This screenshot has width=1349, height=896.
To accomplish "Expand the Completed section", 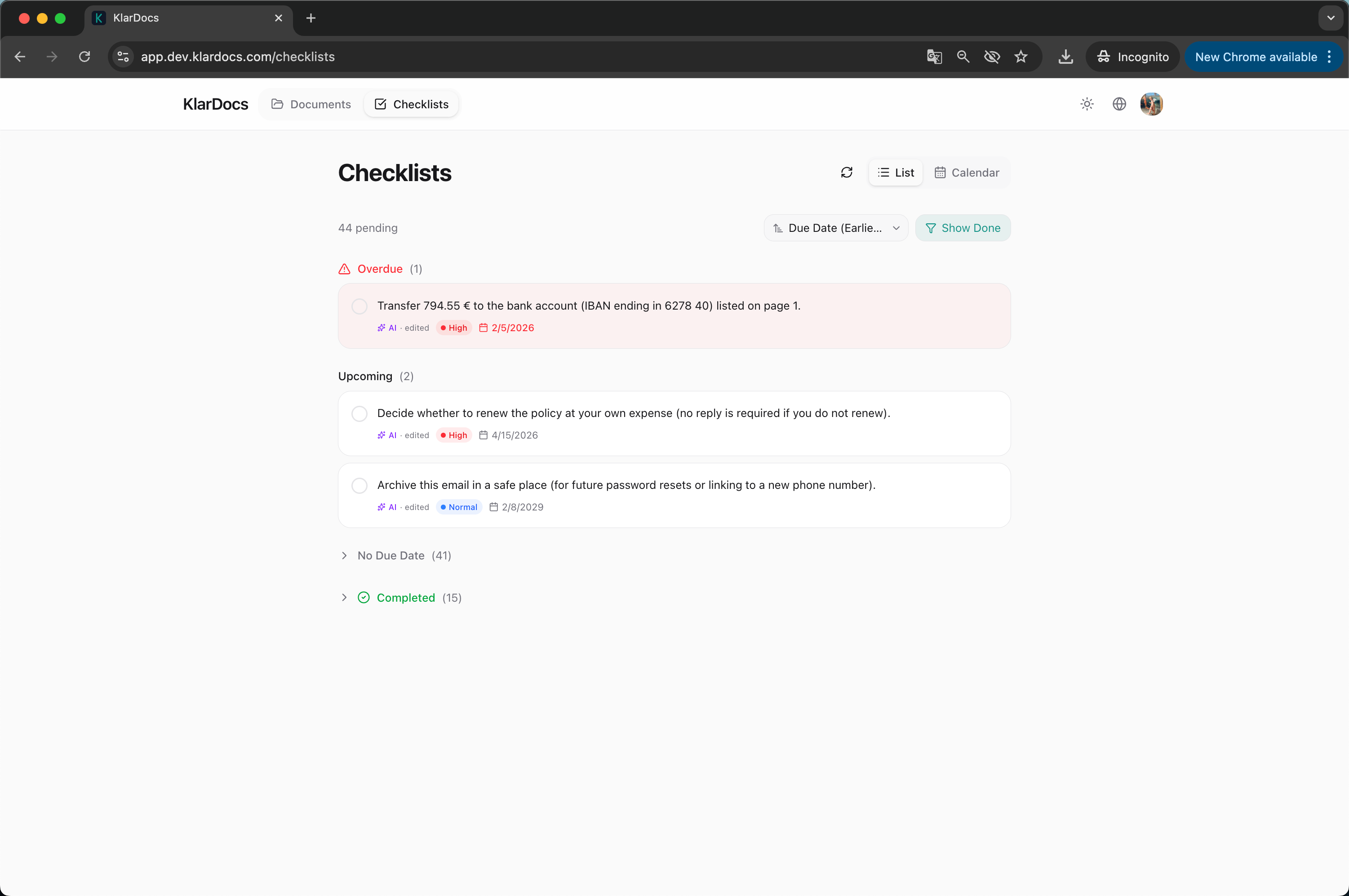I will (405, 598).
